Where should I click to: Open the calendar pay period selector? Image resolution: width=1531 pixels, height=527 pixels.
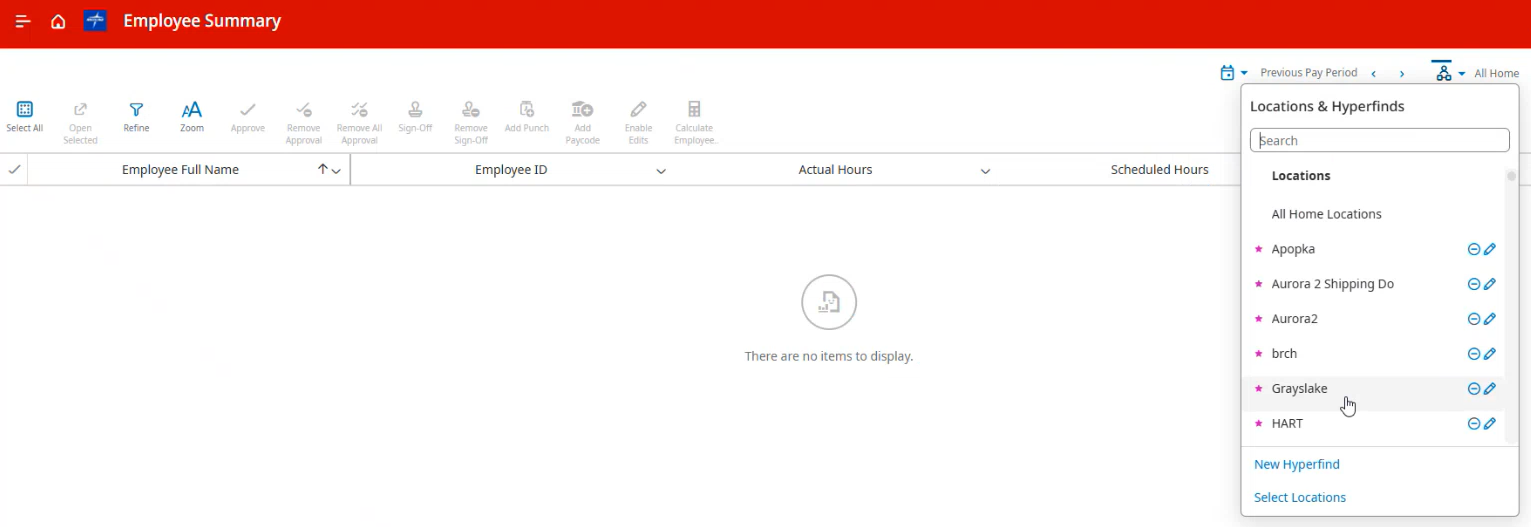1233,72
